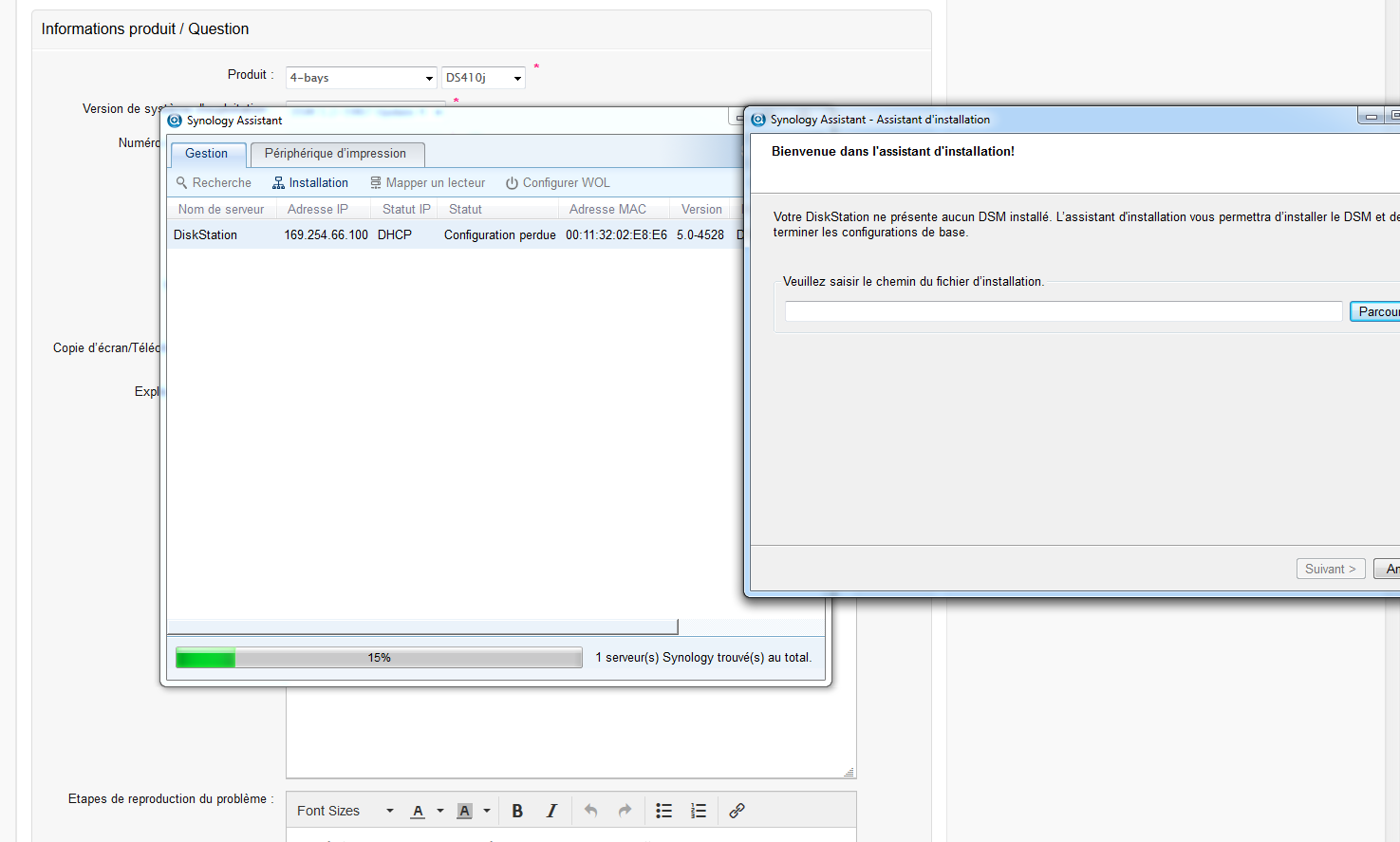Expand the background color dropdown arrow
Screen dimensions: 1400x842
point(487,811)
